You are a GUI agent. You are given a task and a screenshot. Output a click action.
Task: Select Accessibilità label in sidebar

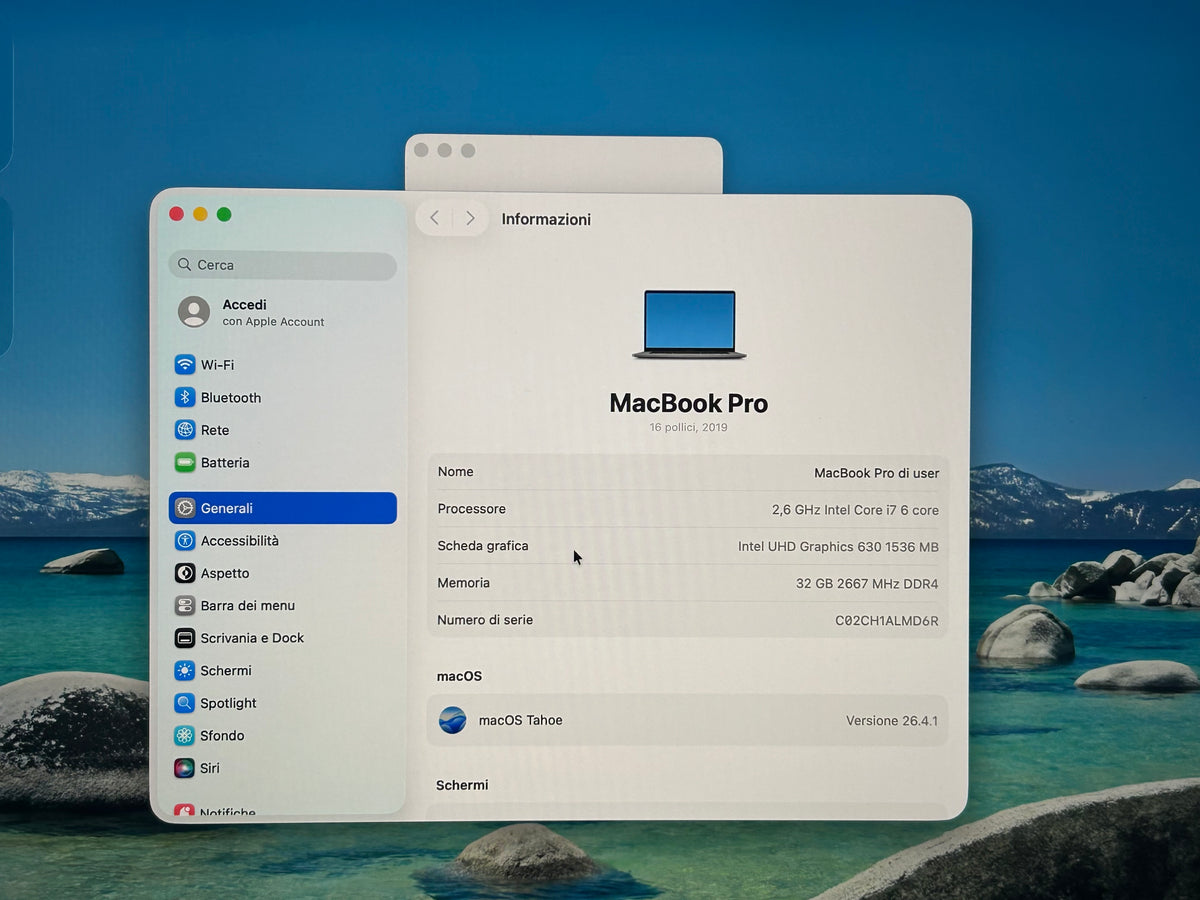click(240, 540)
